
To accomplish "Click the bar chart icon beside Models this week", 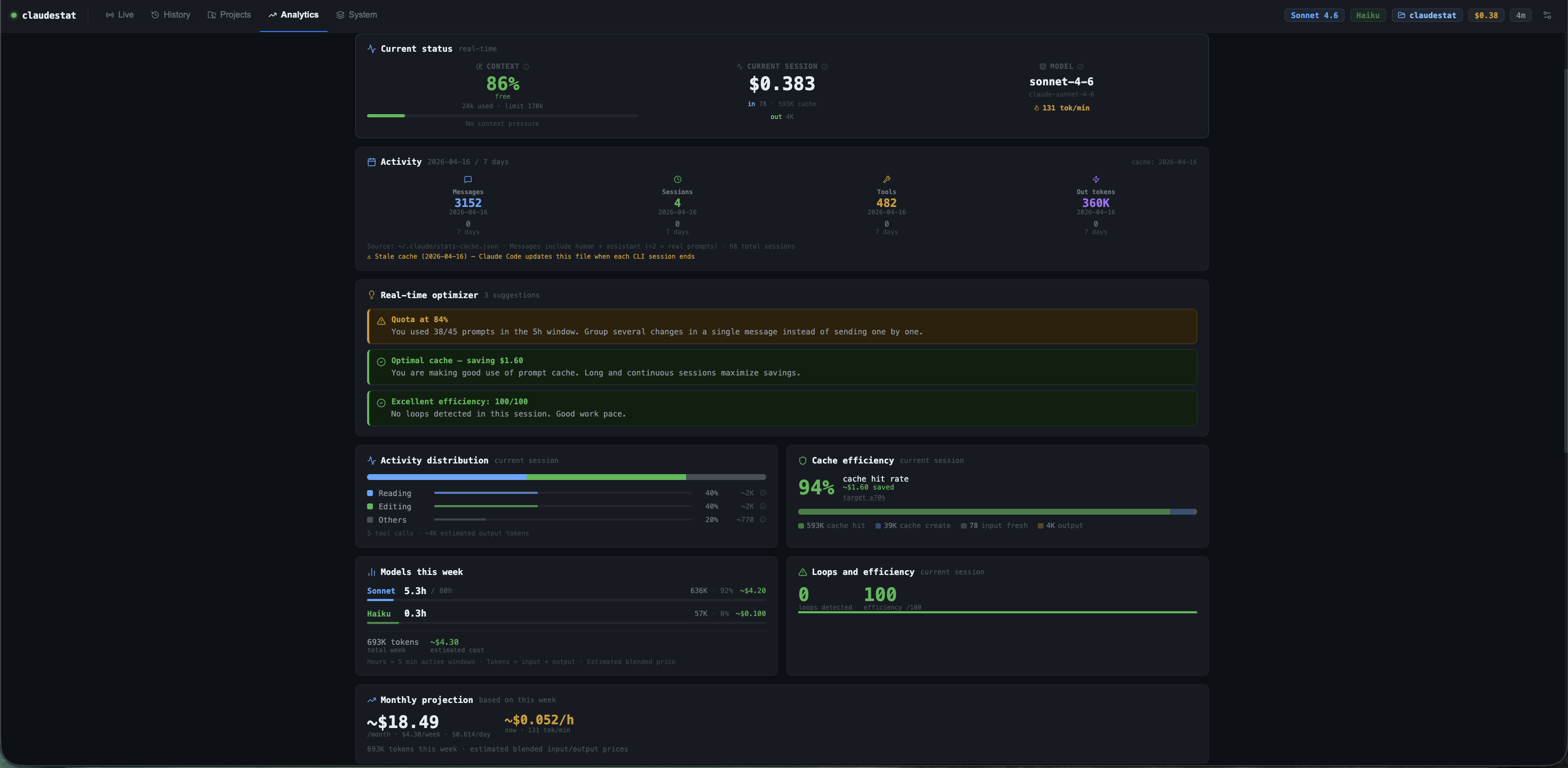I will click(371, 572).
